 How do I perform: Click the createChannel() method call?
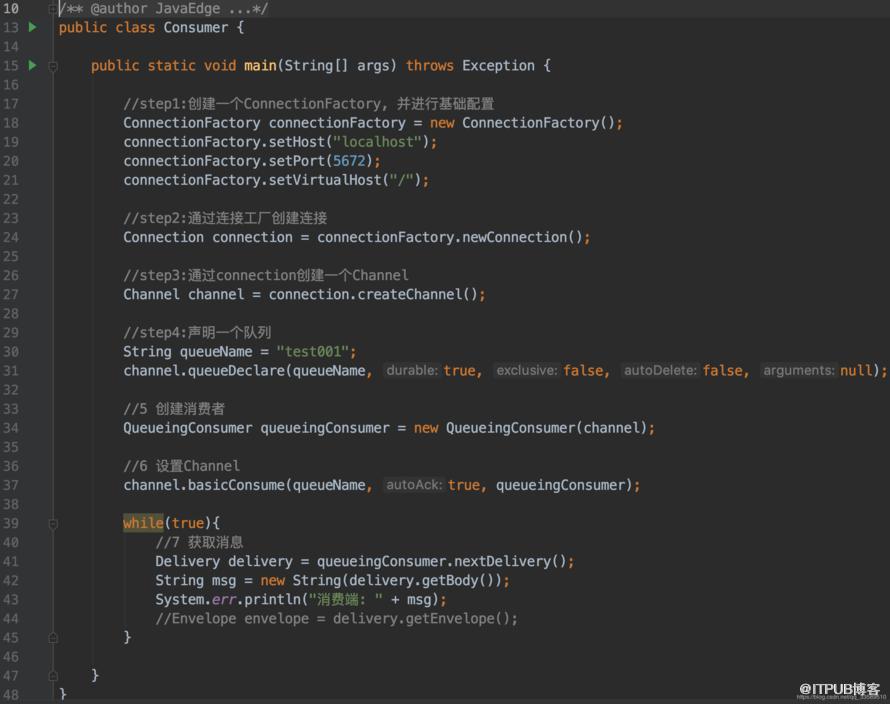point(417,295)
